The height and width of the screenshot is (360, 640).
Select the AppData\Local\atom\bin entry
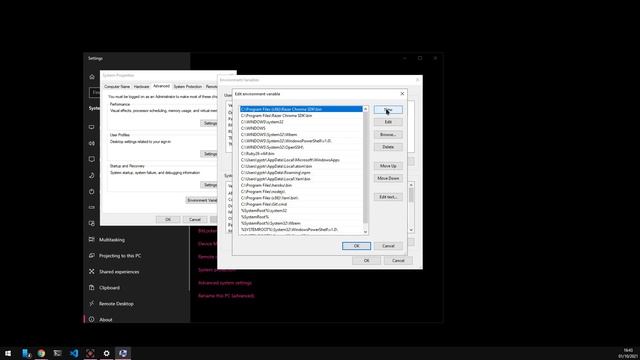tap(301, 166)
